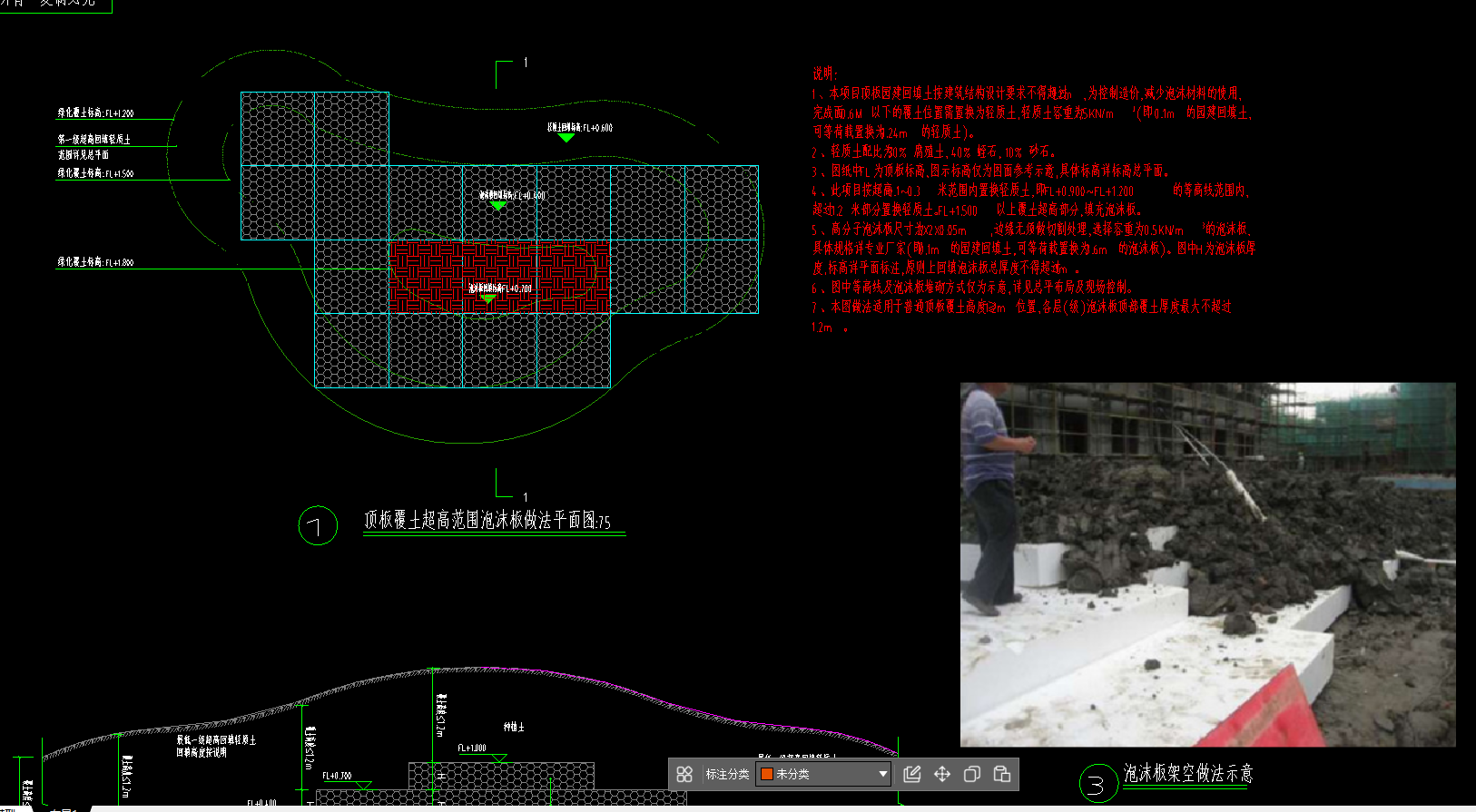Click the red 说明 notes heading
Viewport: 1476px width, 812px height.
coord(825,73)
